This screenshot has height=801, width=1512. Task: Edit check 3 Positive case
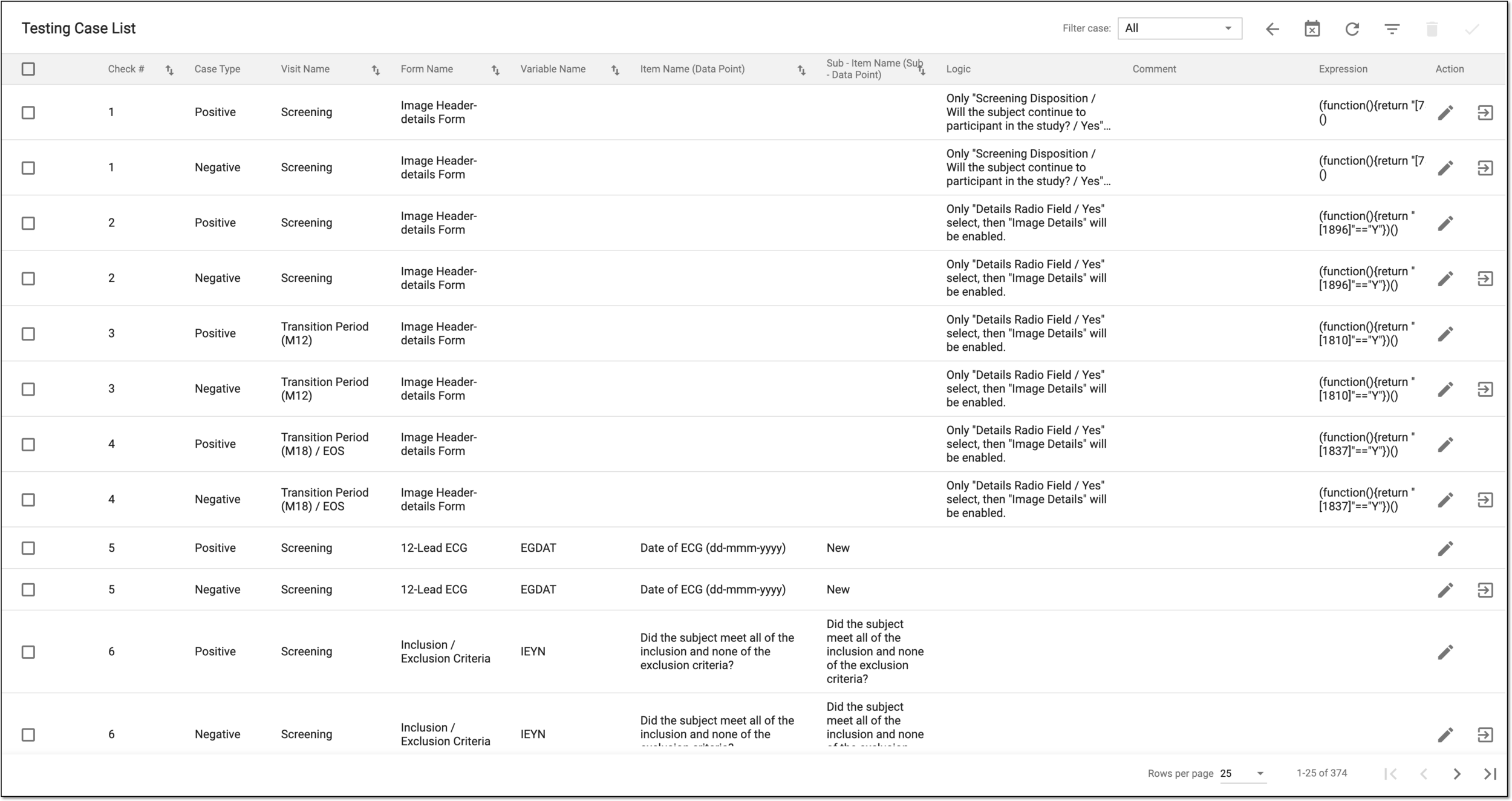pyautogui.click(x=1445, y=334)
